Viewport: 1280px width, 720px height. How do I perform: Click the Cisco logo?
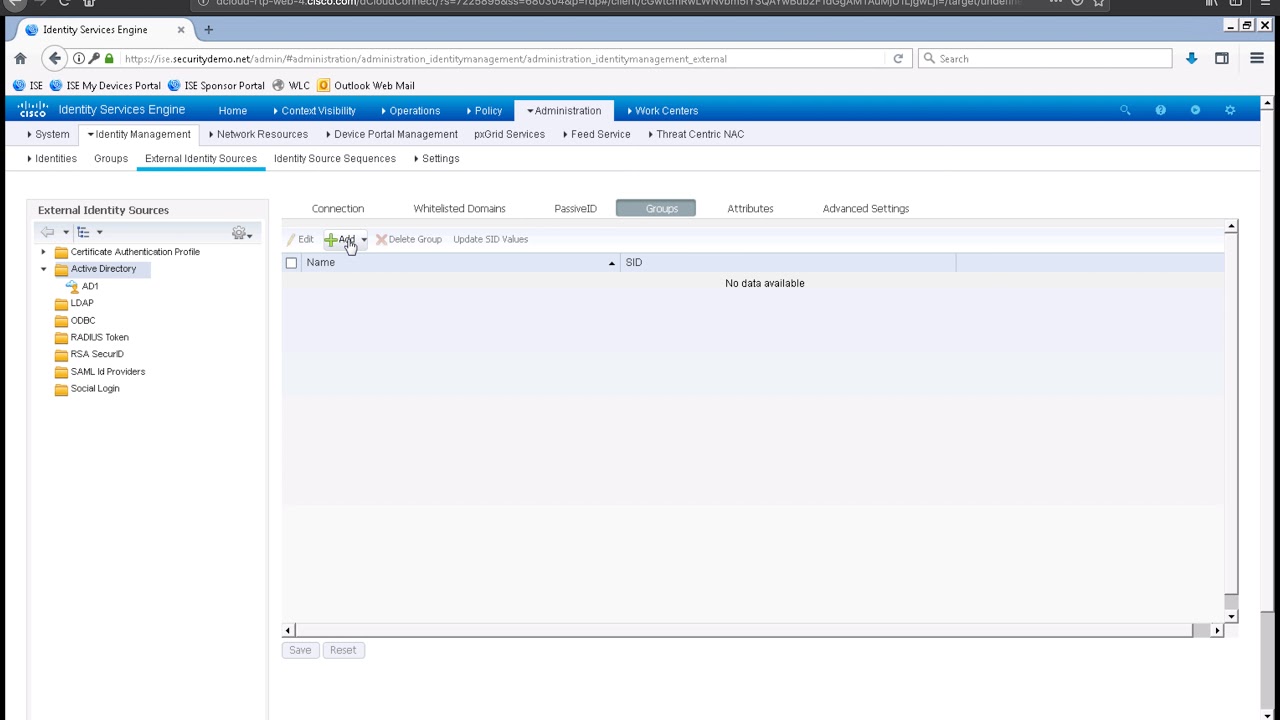coord(33,110)
